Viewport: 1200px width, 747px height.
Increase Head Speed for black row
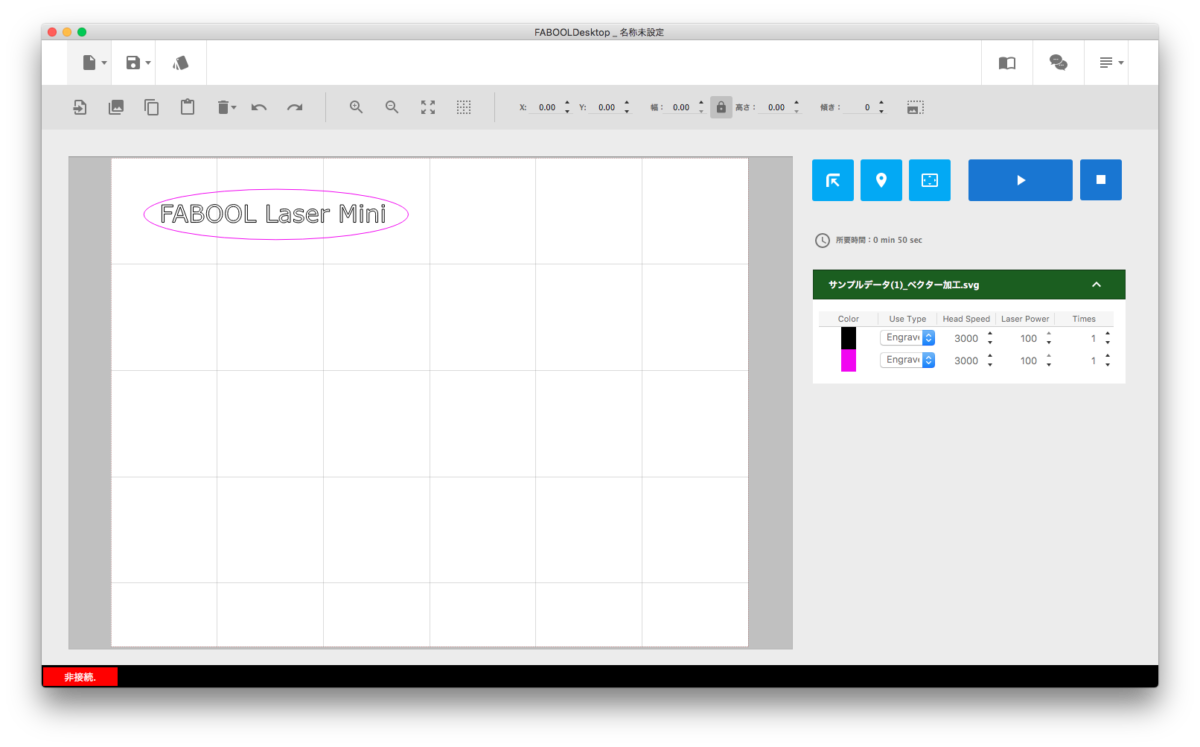point(990,334)
